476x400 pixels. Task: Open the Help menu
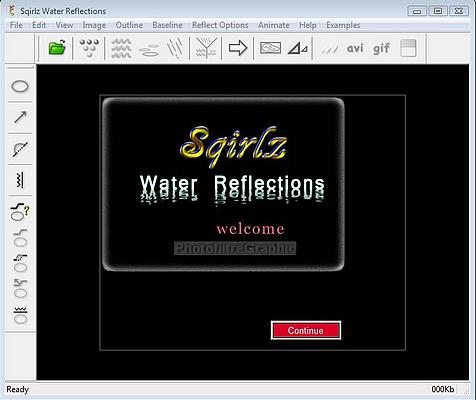308,25
